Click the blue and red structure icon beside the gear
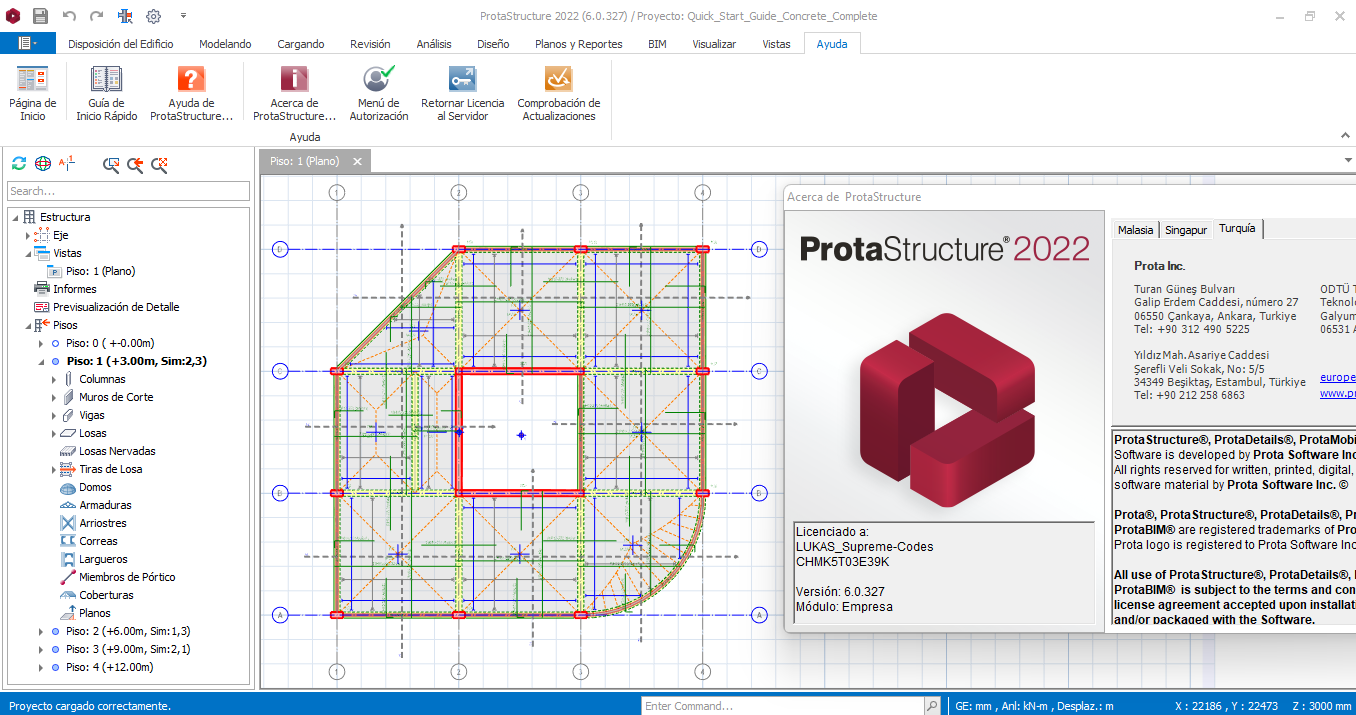Image resolution: width=1356 pixels, height=715 pixels. [x=125, y=16]
